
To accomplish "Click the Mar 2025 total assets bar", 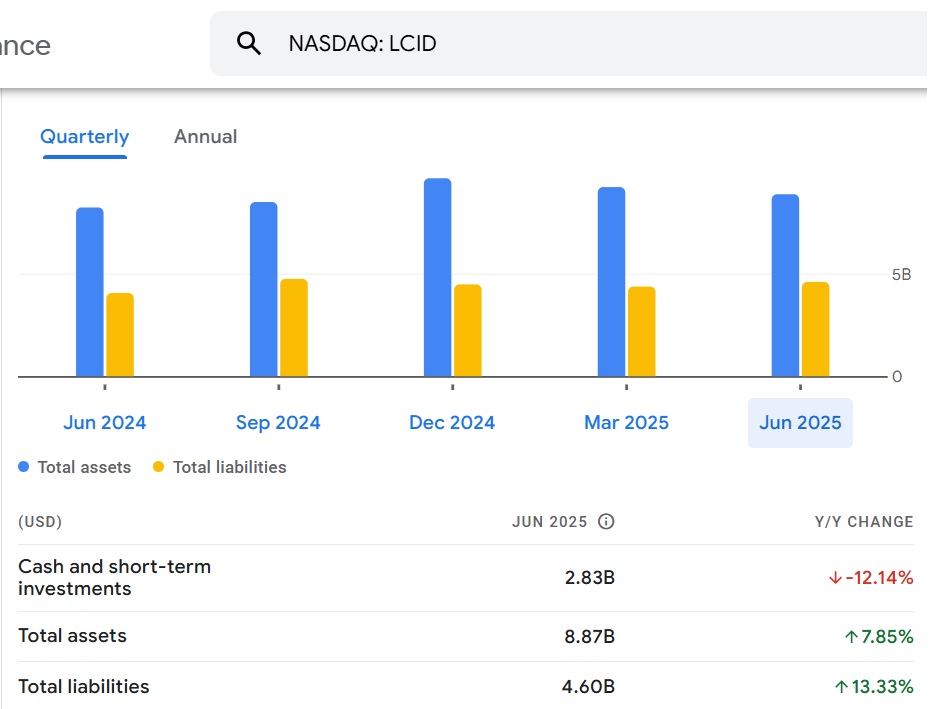I will click(611, 282).
